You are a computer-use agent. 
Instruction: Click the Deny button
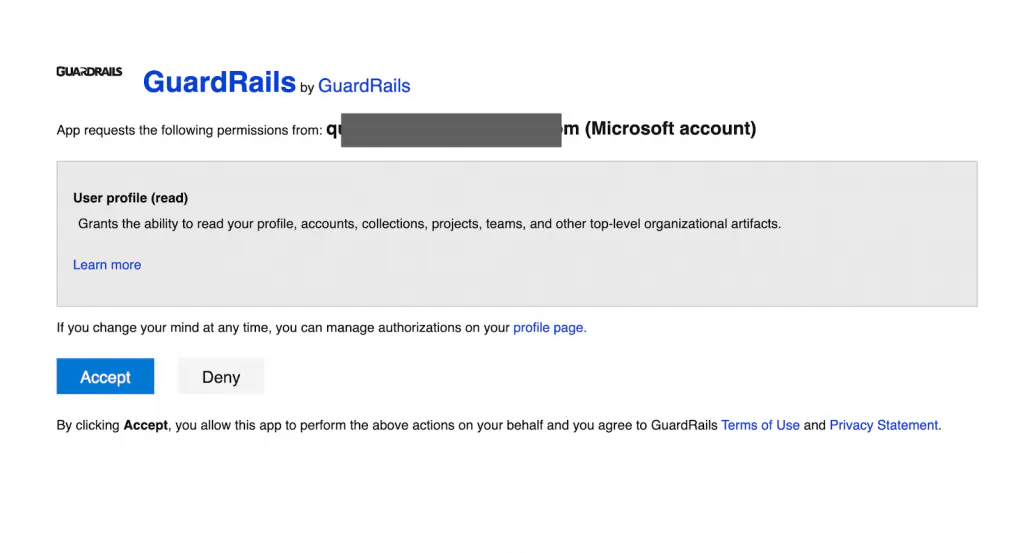221,376
